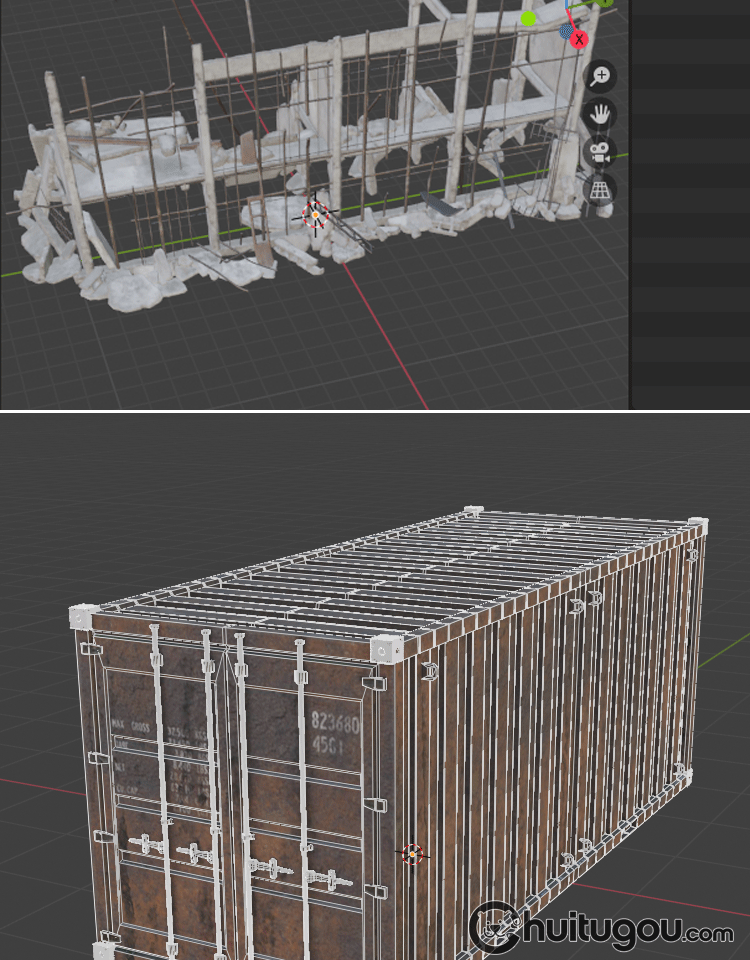Click the light green axis gizmo dot
Image resolution: width=750 pixels, height=960 pixels.
(528, 18)
